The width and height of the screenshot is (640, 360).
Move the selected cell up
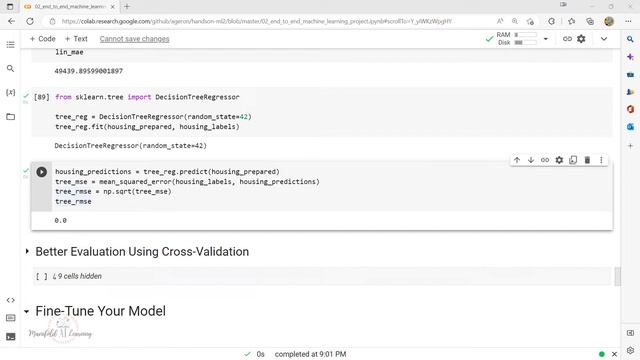pyautogui.click(x=517, y=160)
